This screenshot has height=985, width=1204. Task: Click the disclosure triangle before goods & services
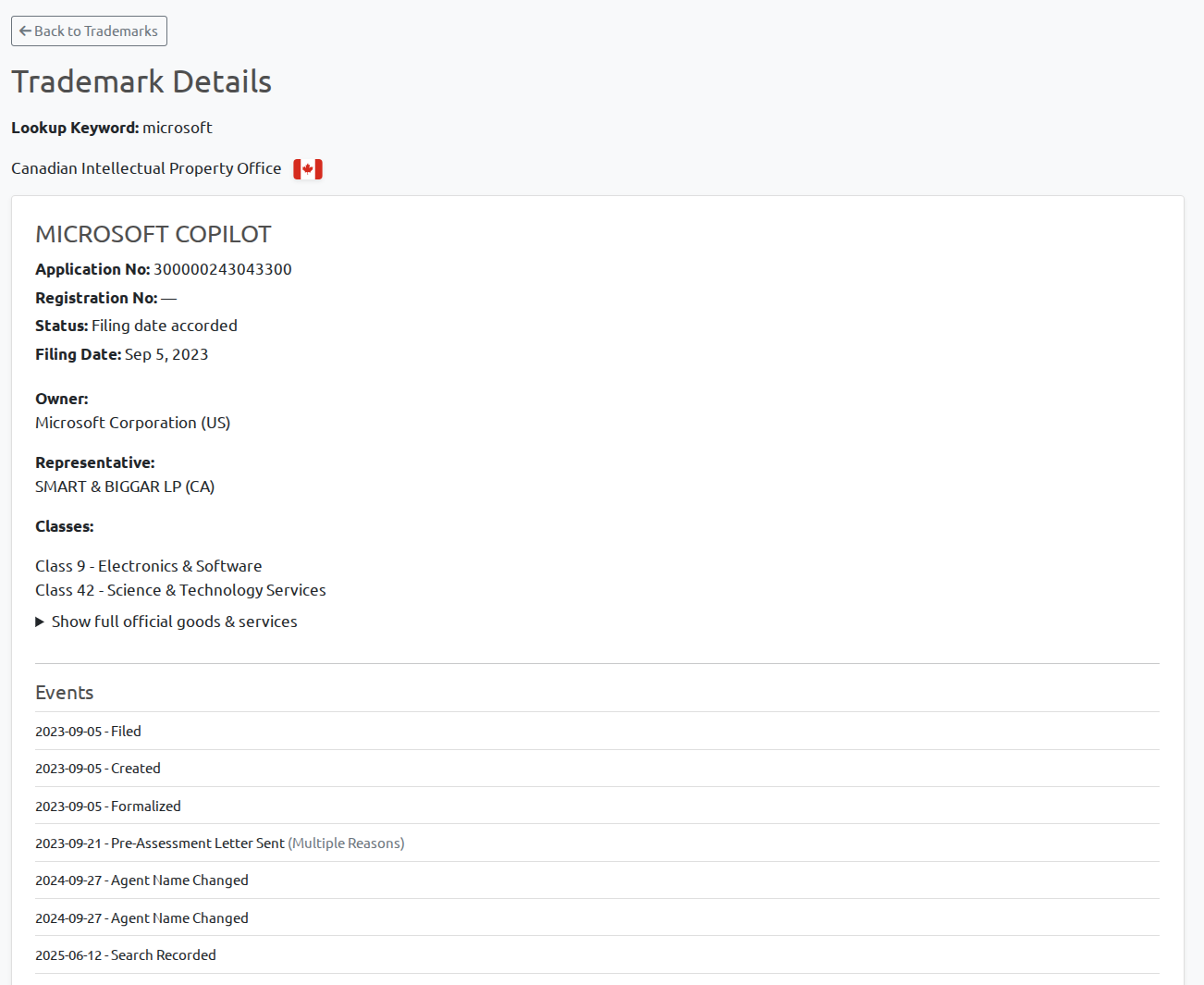39,622
